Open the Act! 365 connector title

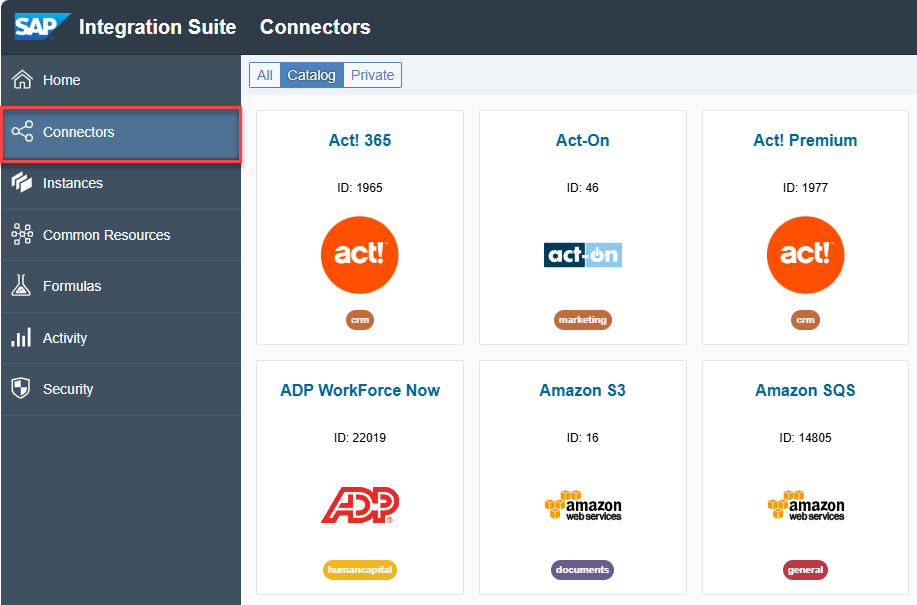360,140
